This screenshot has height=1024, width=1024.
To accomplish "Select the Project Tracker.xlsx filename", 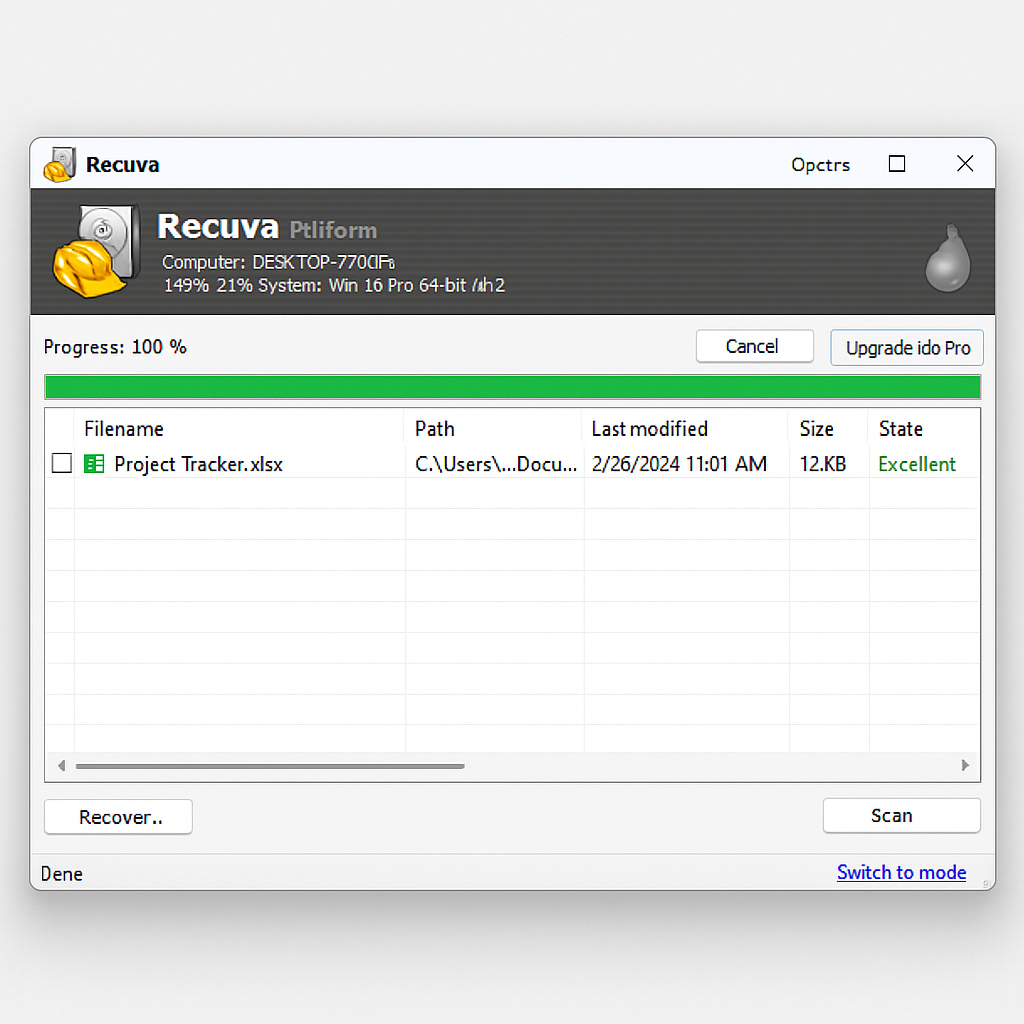I will pos(199,464).
